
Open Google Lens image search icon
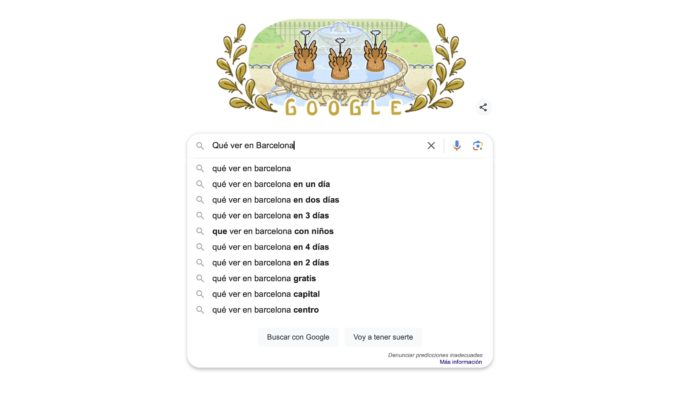pos(477,146)
